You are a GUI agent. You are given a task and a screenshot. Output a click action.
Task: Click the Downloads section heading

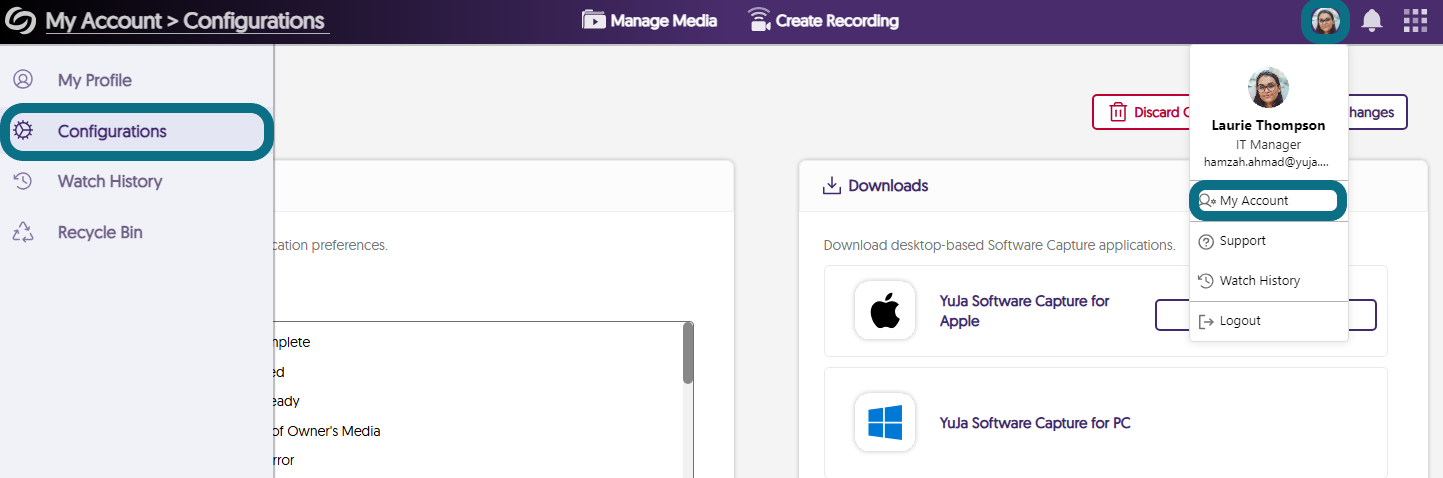coord(888,185)
